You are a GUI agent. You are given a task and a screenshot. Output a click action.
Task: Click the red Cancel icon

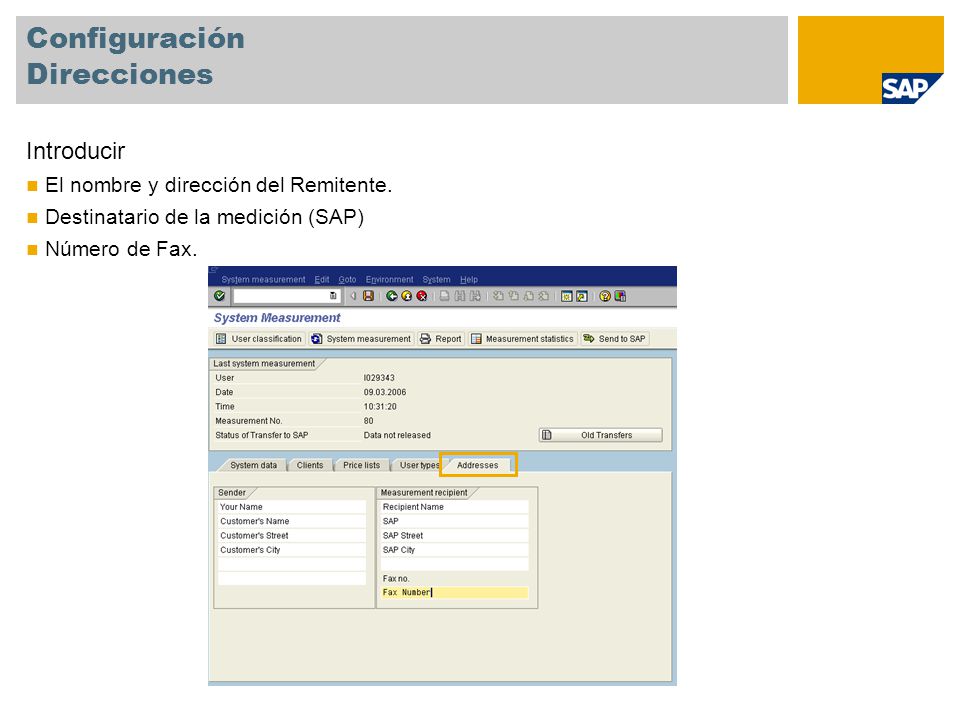click(422, 296)
